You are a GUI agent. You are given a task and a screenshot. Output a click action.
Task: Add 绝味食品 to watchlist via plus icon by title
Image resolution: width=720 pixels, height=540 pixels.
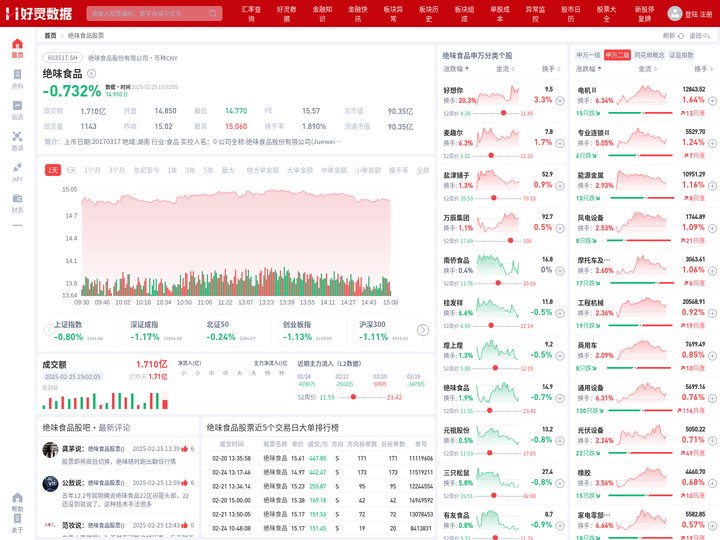(91, 73)
